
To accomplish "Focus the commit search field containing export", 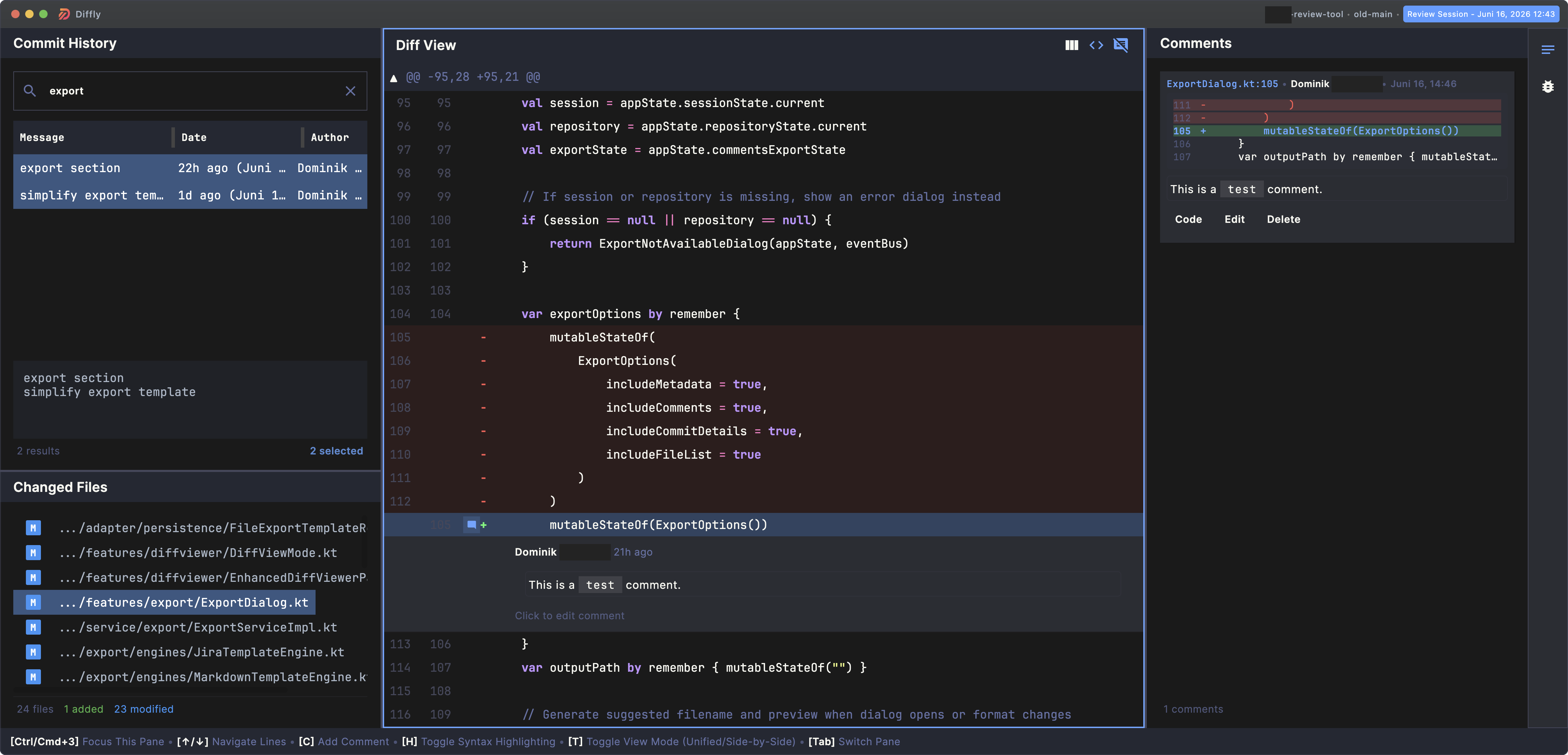I will point(190,91).
